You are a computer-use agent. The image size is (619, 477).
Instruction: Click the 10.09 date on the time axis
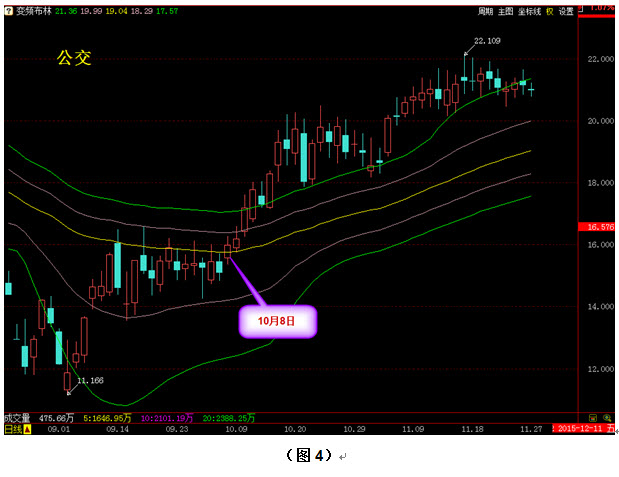tap(236, 429)
